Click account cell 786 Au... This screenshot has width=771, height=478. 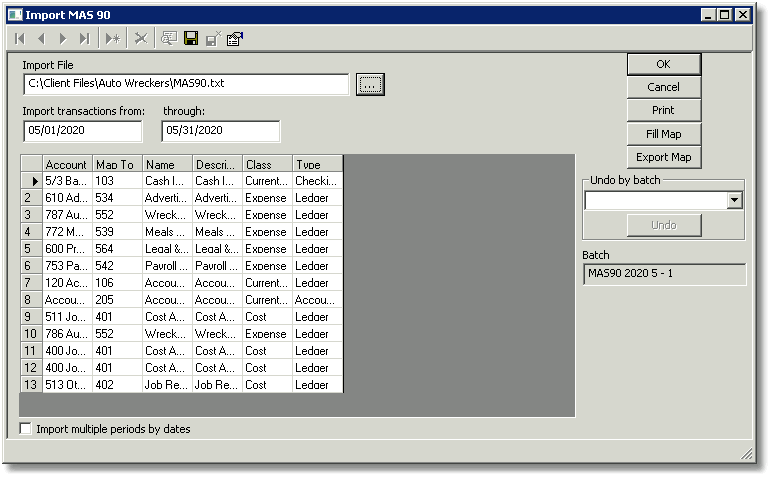pyautogui.click(x=67, y=333)
